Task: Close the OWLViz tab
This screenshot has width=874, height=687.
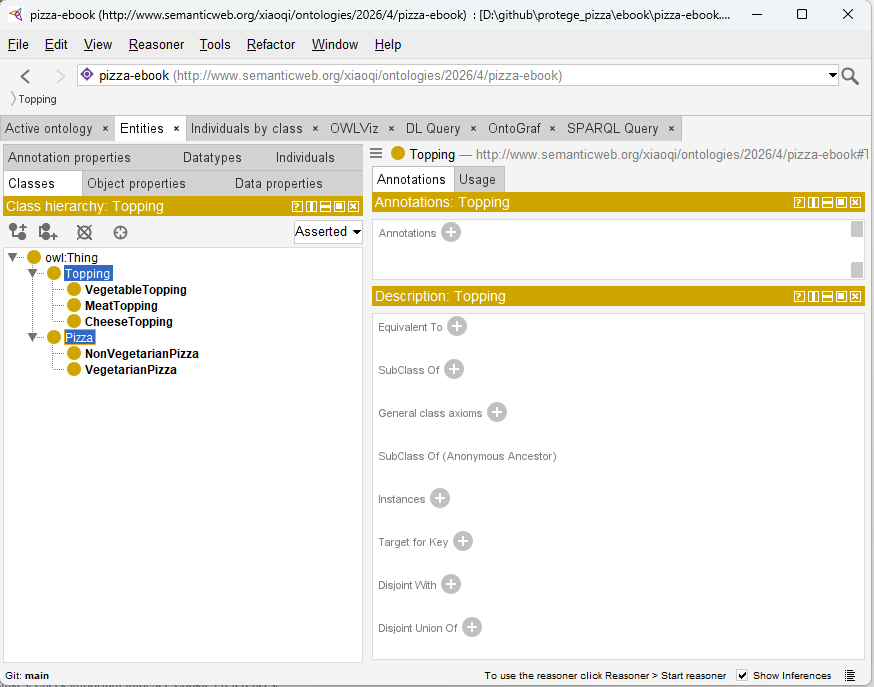Action: pos(391,129)
